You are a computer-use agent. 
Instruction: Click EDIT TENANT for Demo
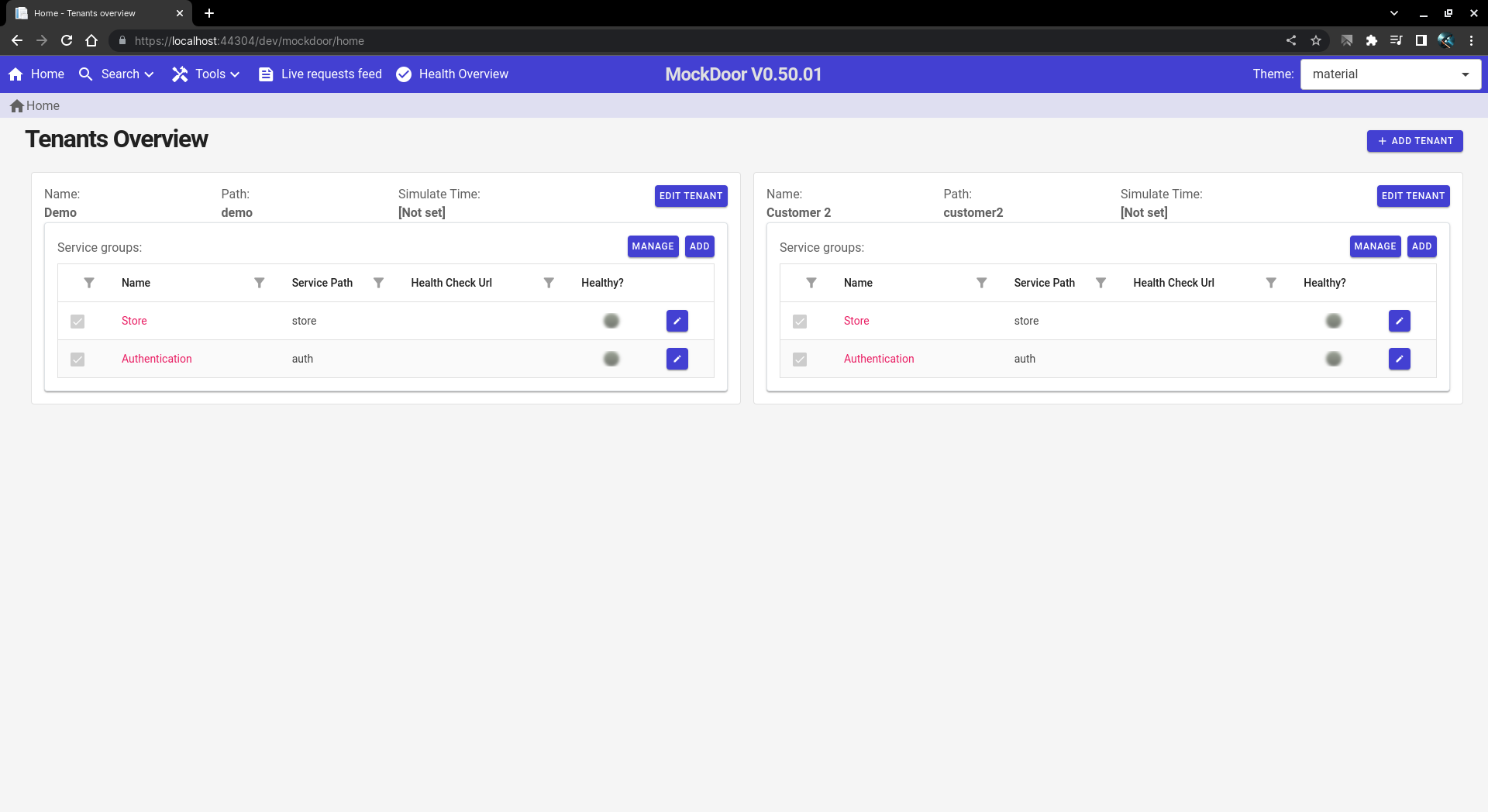(x=691, y=196)
